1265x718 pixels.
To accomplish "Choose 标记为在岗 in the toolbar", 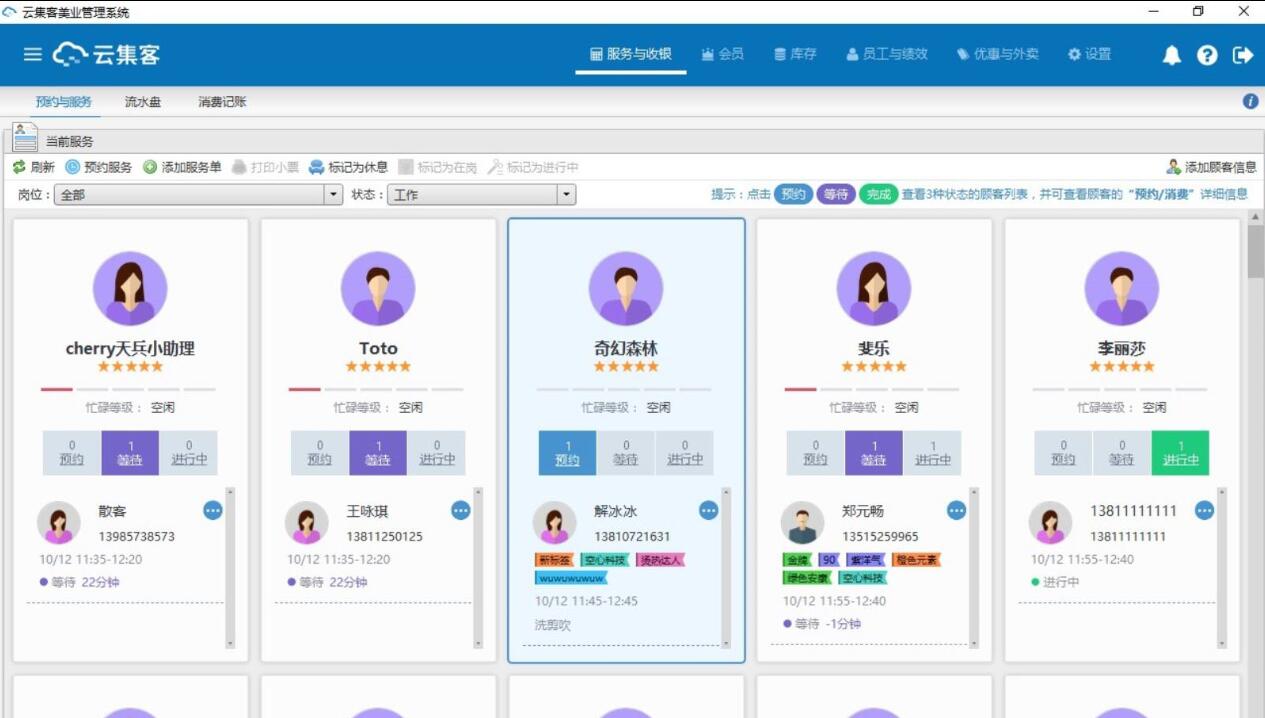I will tap(437, 167).
